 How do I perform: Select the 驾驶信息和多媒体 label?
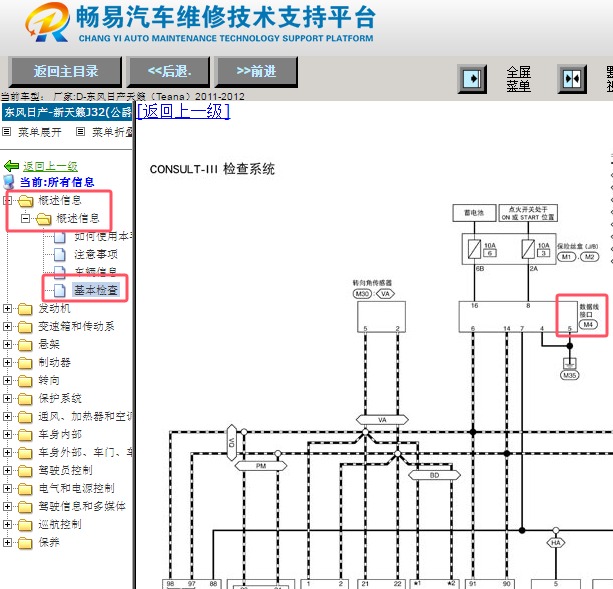pyautogui.click(x=82, y=506)
